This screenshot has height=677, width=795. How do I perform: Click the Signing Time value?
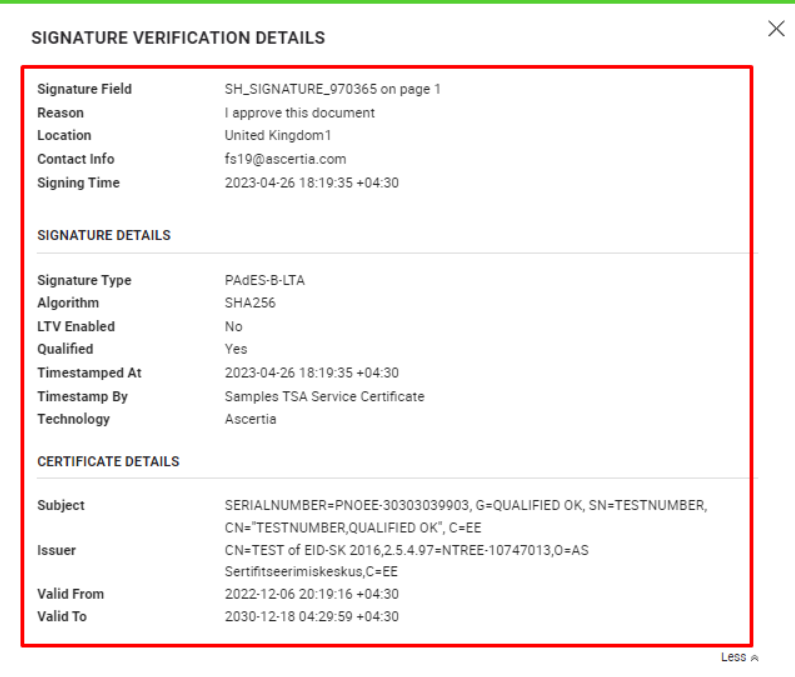311,183
